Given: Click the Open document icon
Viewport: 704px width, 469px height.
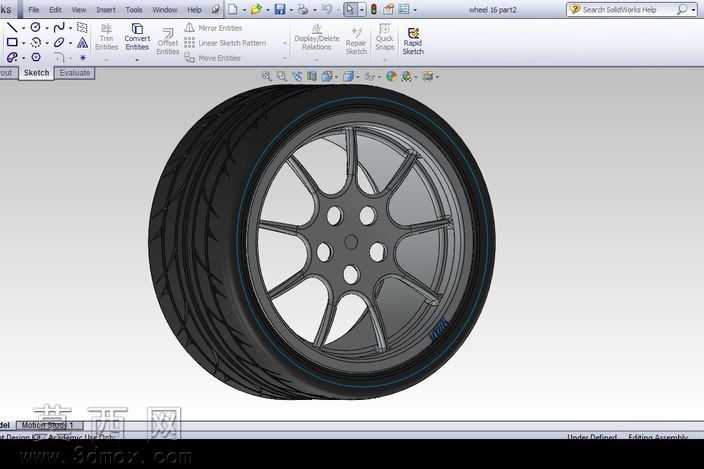Looking at the screenshot, I should point(256,9).
